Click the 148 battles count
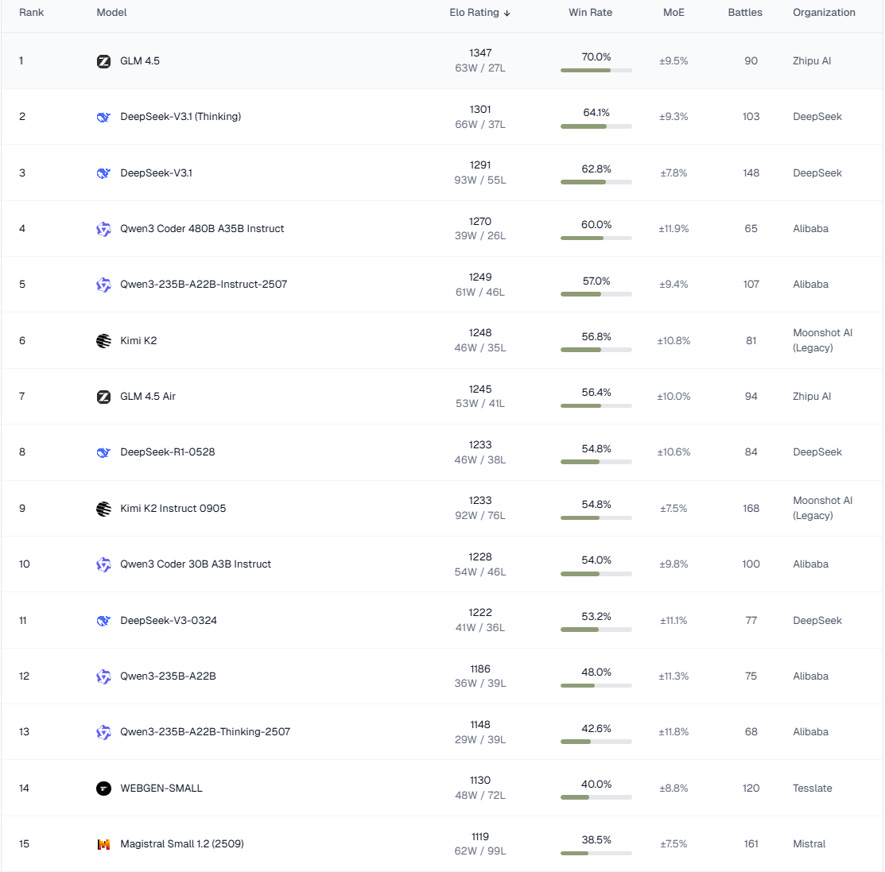885x872 pixels. [751, 173]
